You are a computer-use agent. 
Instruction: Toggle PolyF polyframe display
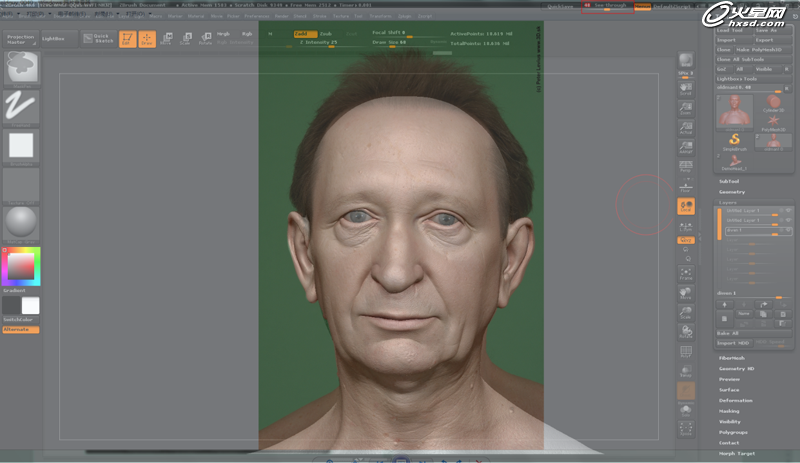click(x=686, y=352)
